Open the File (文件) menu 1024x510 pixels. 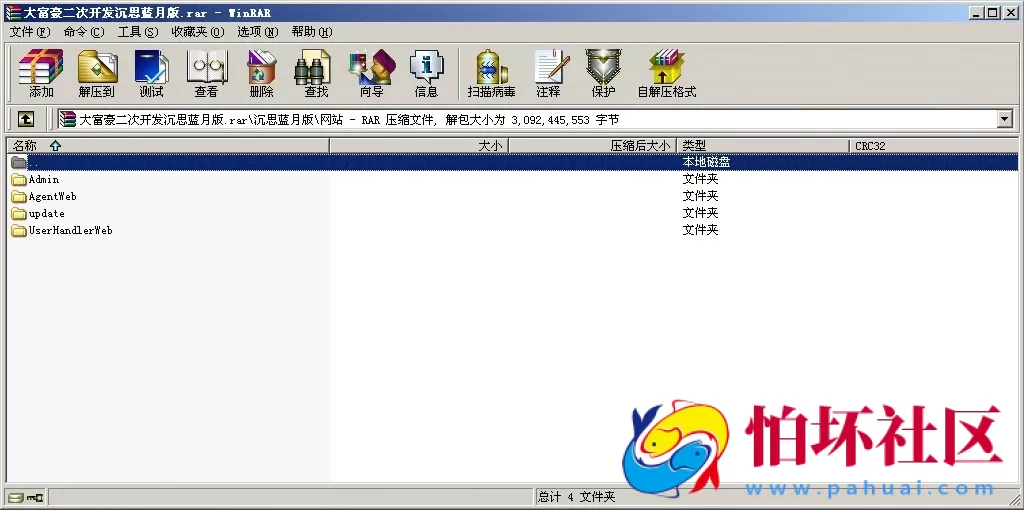coord(30,31)
